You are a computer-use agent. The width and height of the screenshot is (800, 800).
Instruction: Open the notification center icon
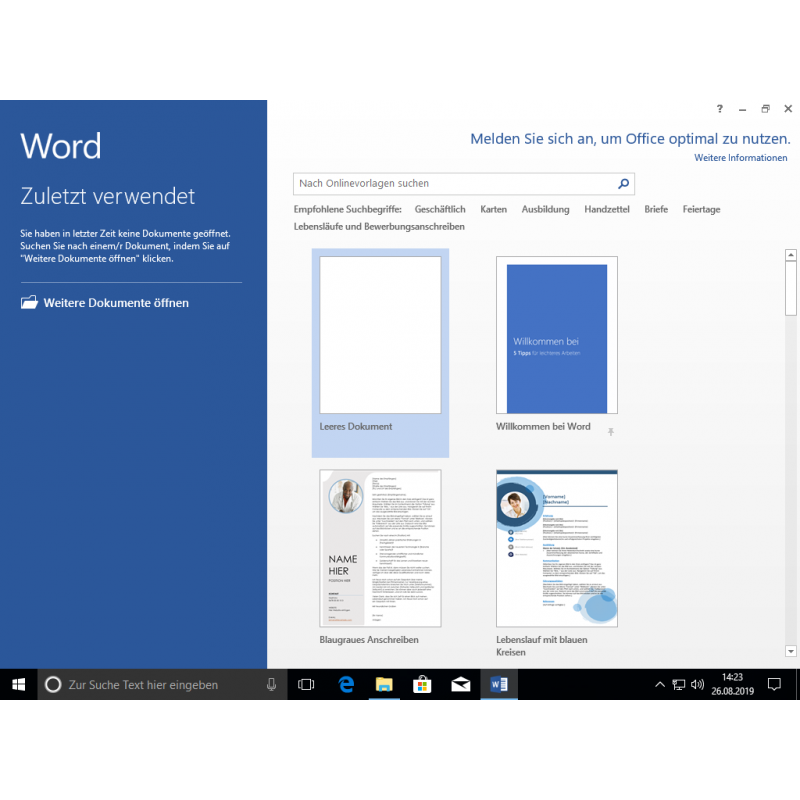tap(774, 684)
